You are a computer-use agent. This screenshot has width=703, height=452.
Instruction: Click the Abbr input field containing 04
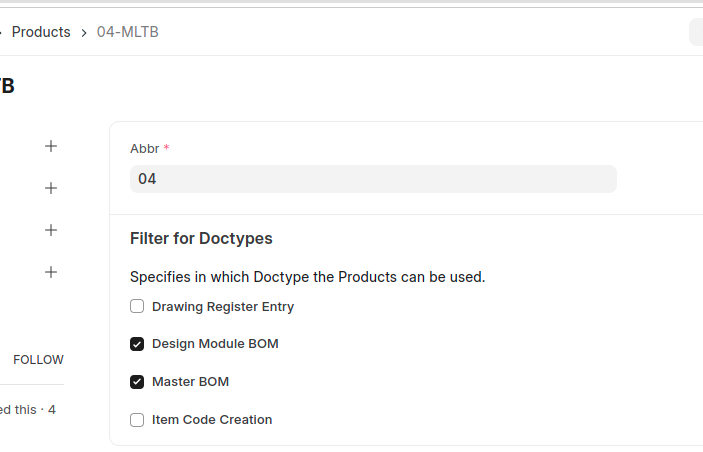point(372,179)
